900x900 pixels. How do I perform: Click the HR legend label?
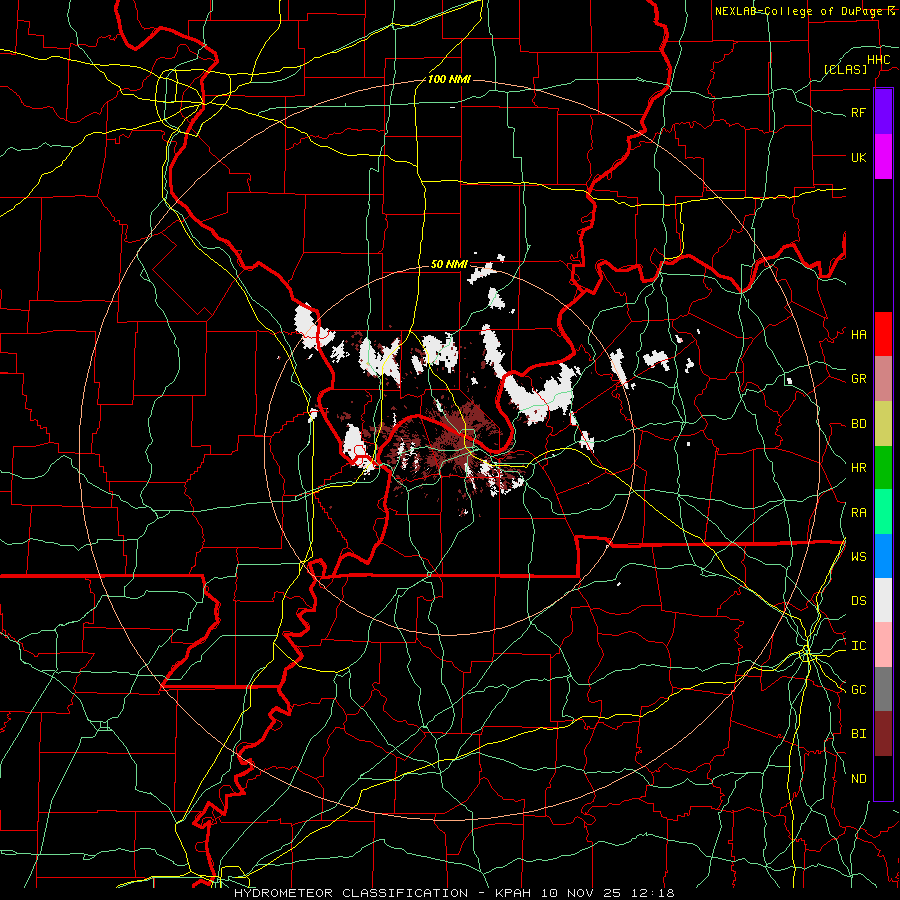click(859, 468)
